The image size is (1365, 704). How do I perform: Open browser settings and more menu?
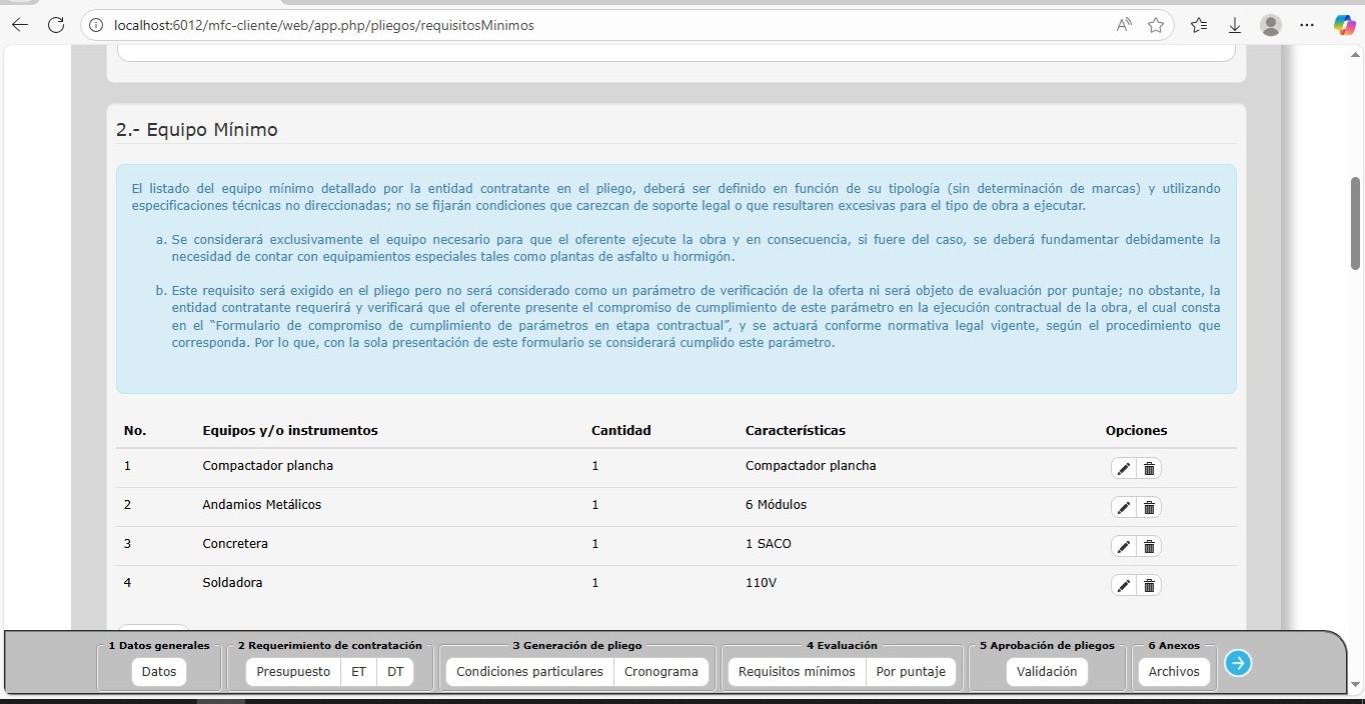pos(1306,25)
